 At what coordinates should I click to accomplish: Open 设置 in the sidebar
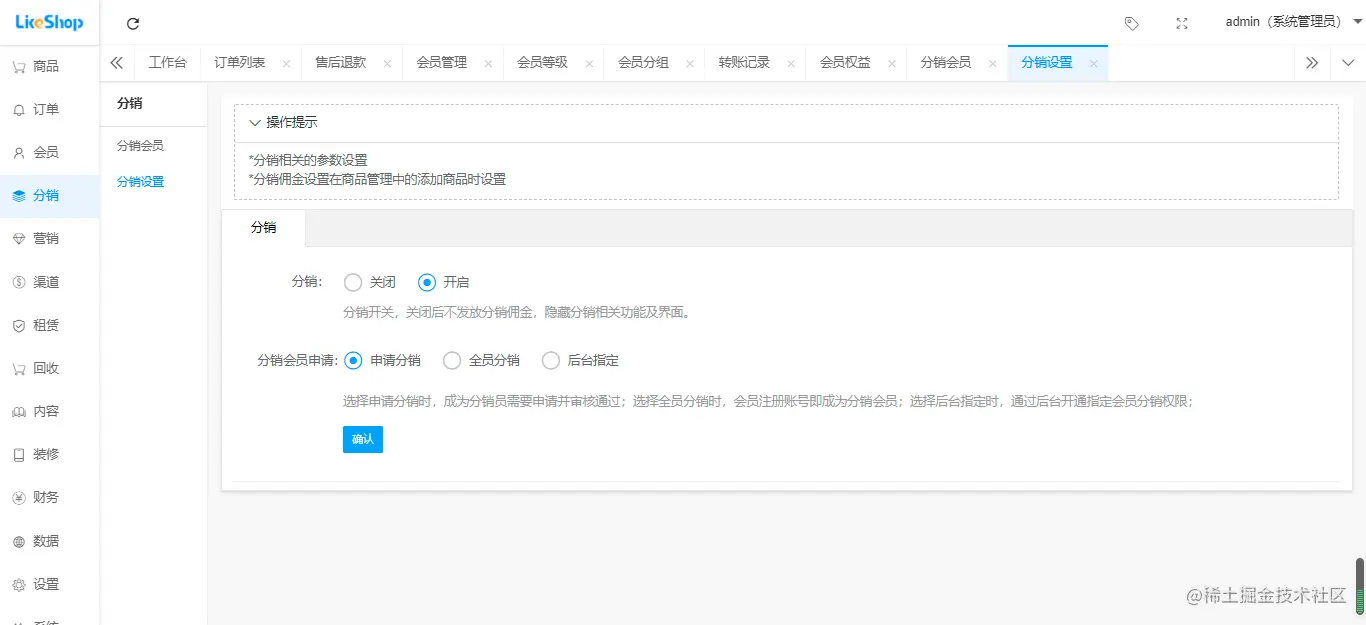(x=50, y=584)
